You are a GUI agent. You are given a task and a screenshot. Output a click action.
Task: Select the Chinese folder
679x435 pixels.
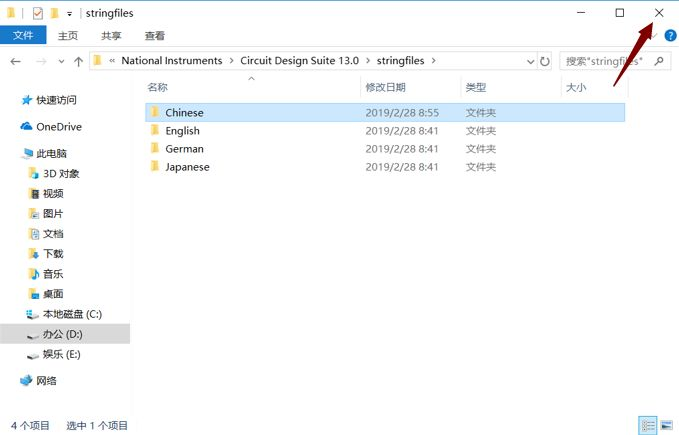385,113
